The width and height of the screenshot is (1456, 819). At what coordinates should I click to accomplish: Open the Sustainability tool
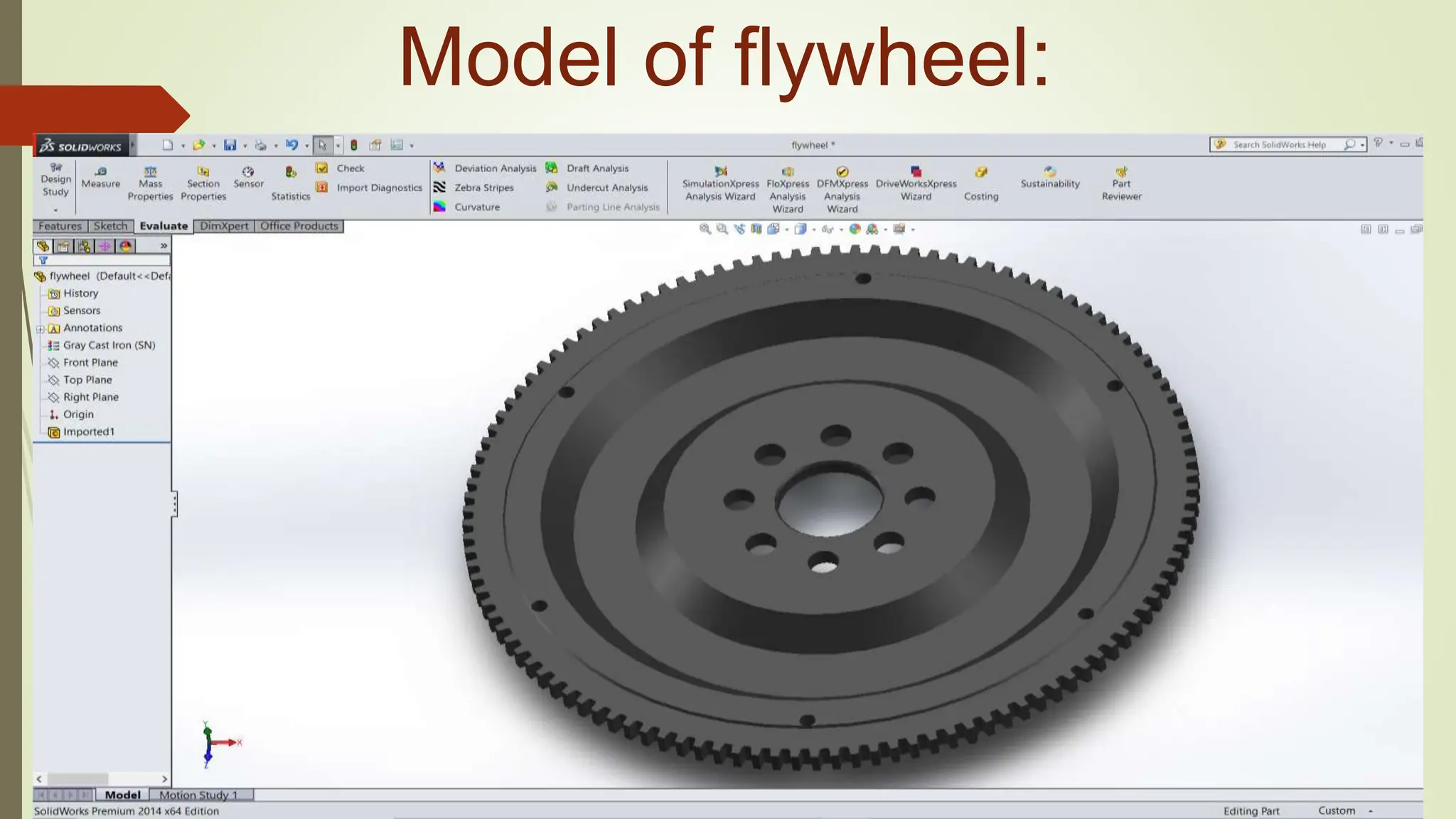click(x=1050, y=178)
